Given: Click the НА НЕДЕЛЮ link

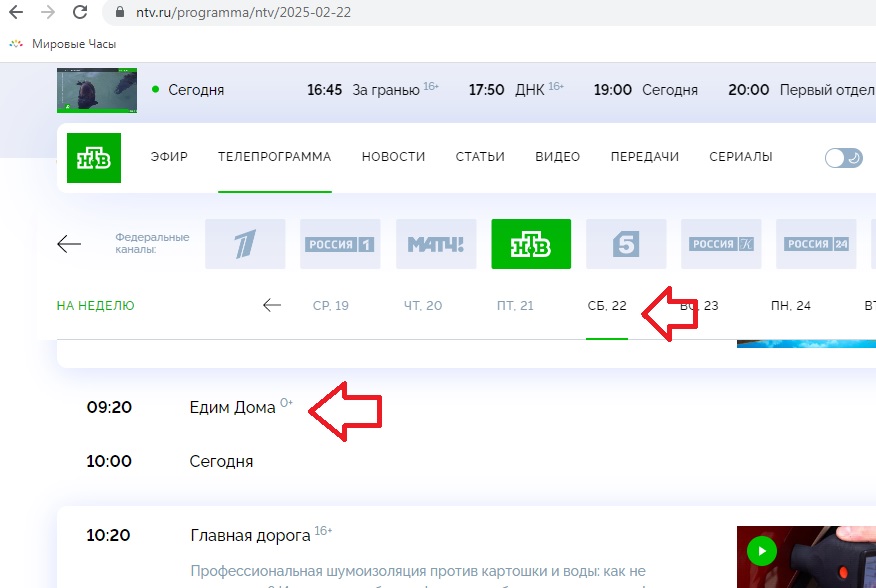Looking at the screenshot, I should click(96, 306).
